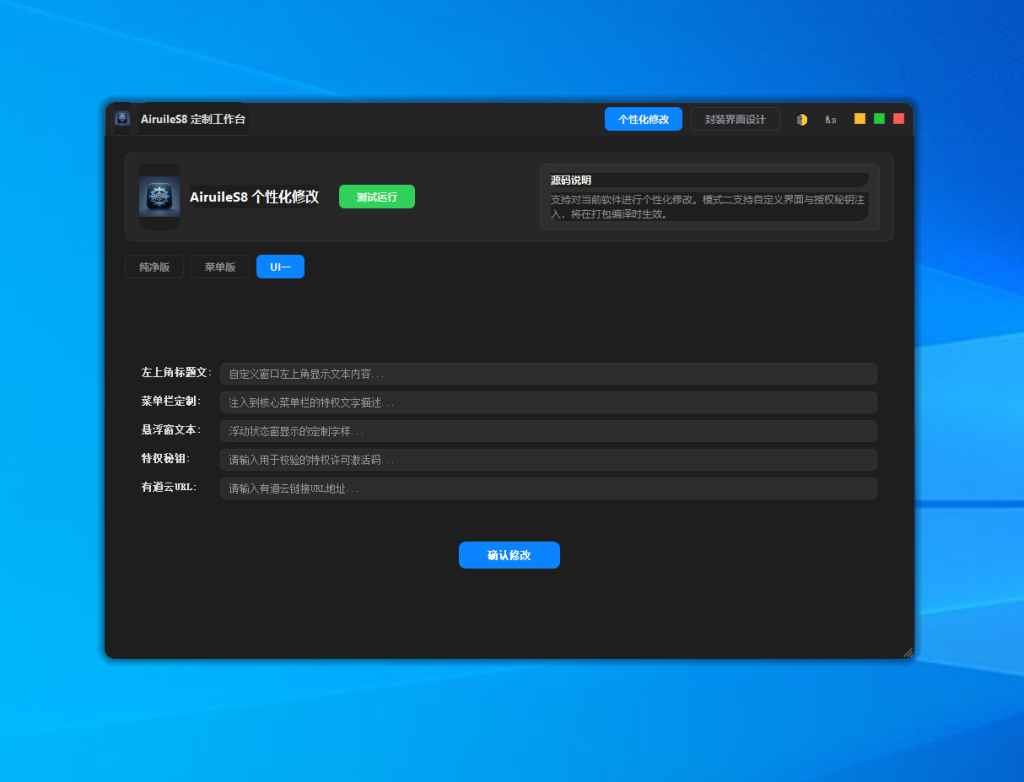Confirm changes with 确认修改 button

click(509, 555)
